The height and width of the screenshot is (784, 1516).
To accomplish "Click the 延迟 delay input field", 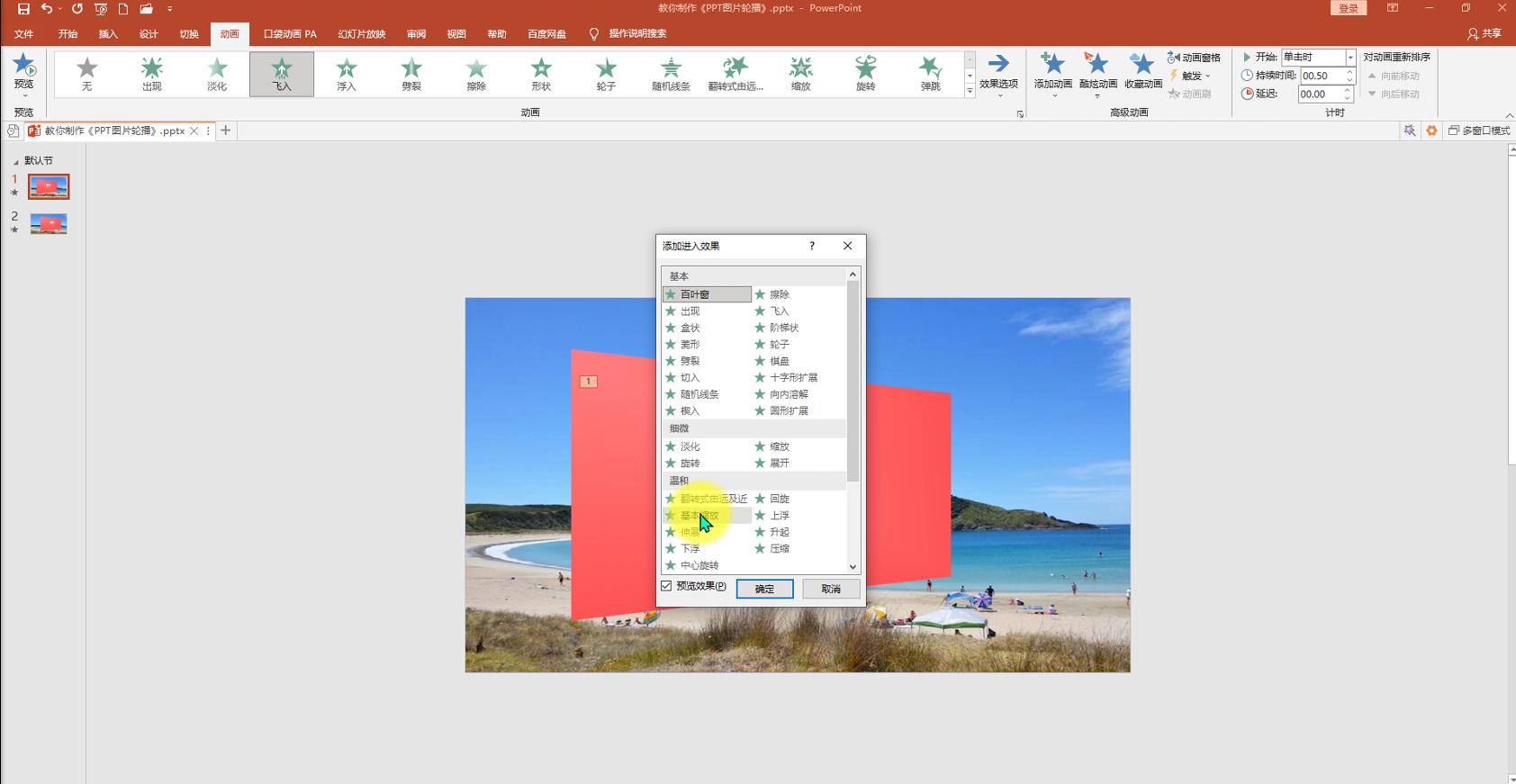I will pos(1321,94).
